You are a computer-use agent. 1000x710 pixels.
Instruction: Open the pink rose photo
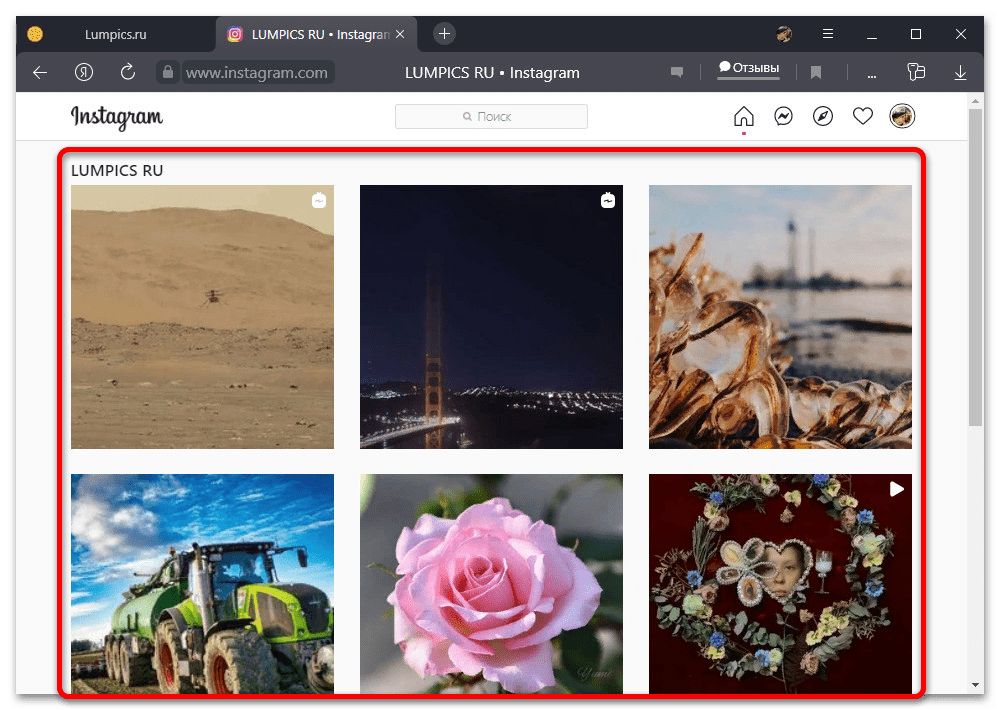pos(491,583)
